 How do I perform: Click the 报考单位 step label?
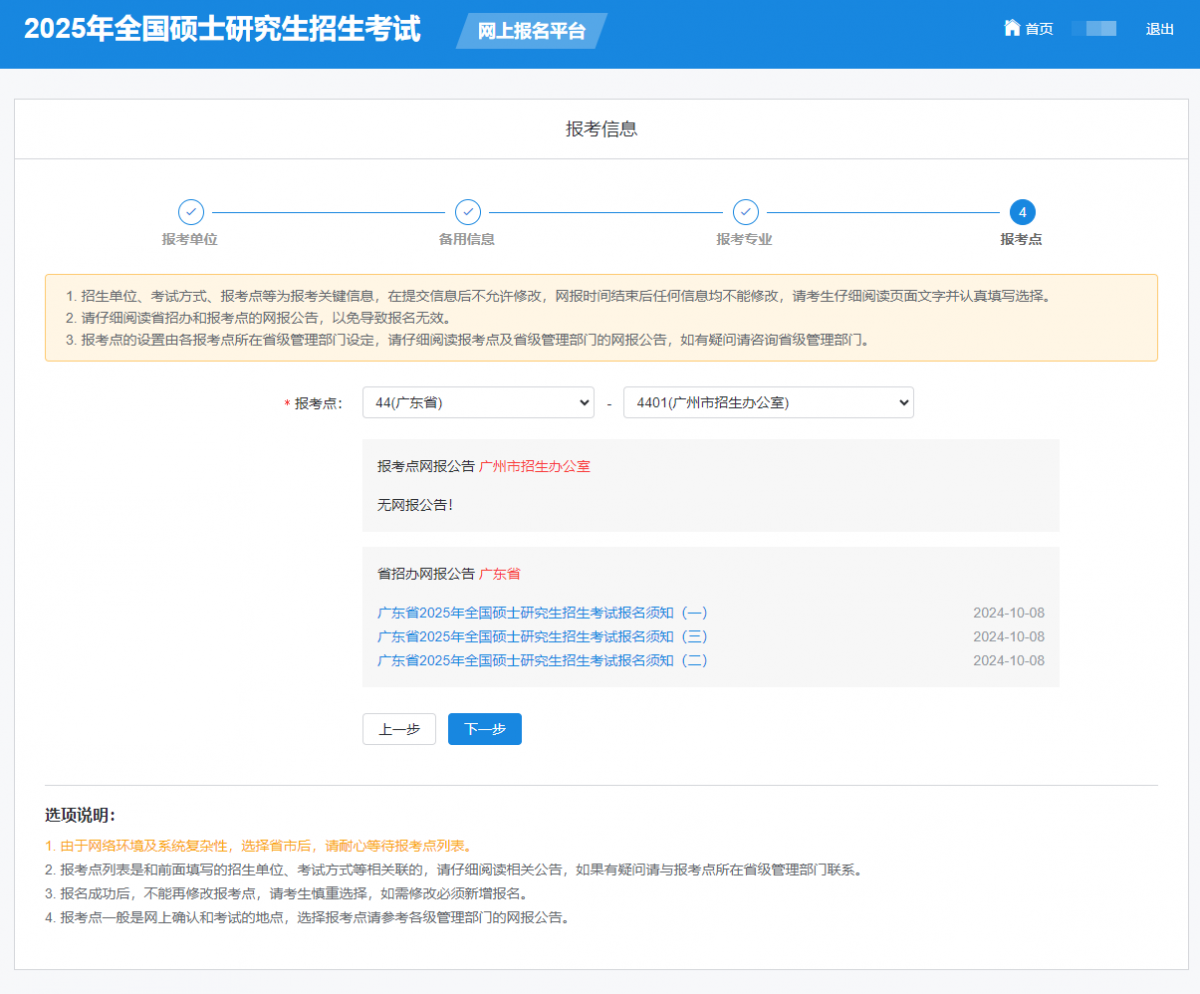click(190, 240)
